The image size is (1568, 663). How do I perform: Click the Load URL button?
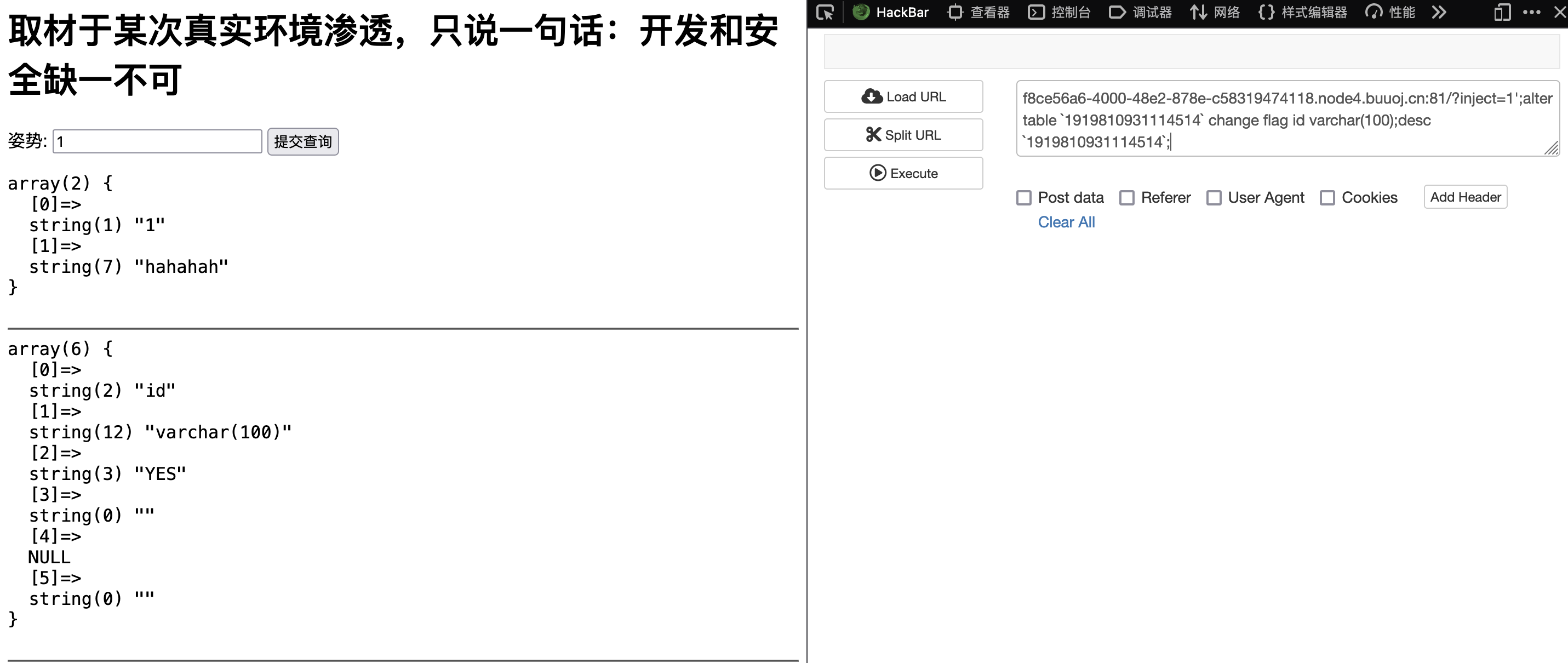pyautogui.click(x=903, y=97)
